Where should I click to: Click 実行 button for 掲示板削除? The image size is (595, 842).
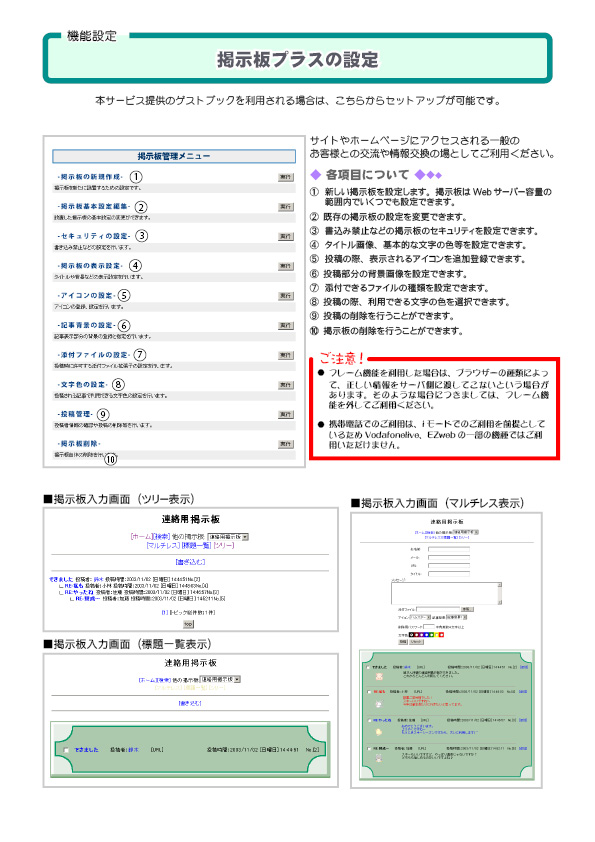pos(286,444)
